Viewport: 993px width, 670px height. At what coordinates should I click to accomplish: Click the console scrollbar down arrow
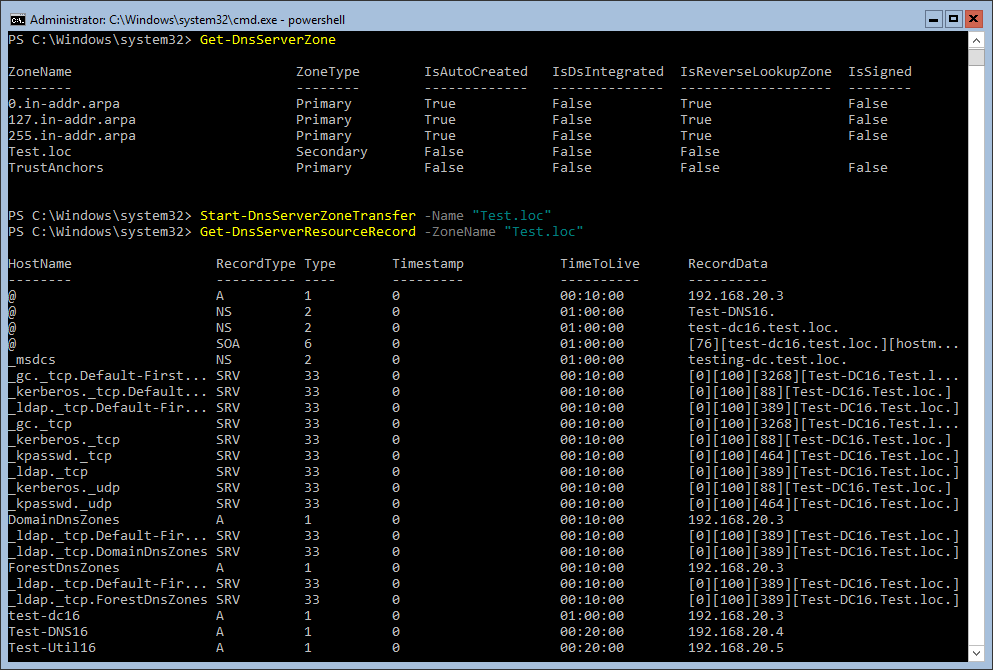pyautogui.click(x=976, y=653)
